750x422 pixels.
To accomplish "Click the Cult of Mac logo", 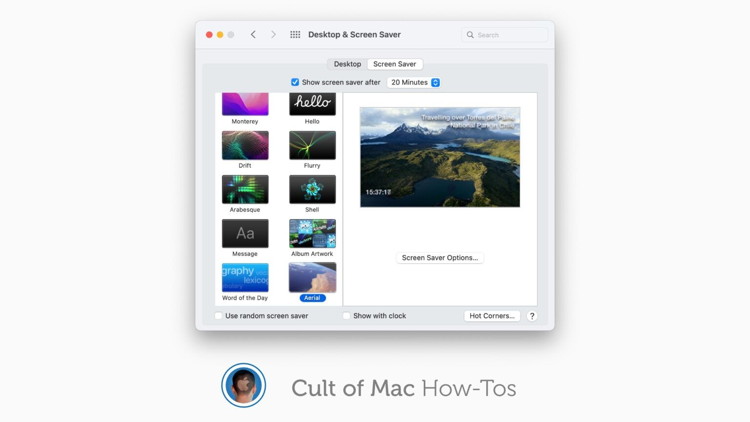I will coord(243,385).
